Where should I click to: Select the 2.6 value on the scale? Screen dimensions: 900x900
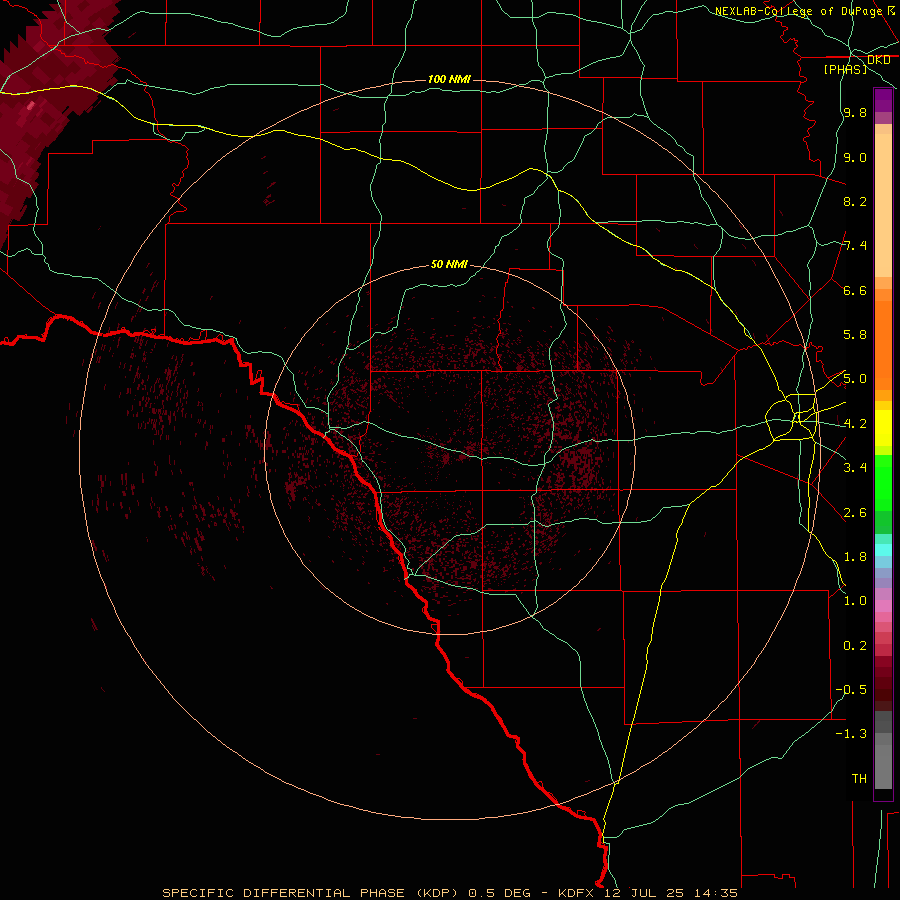tap(855, 513)
